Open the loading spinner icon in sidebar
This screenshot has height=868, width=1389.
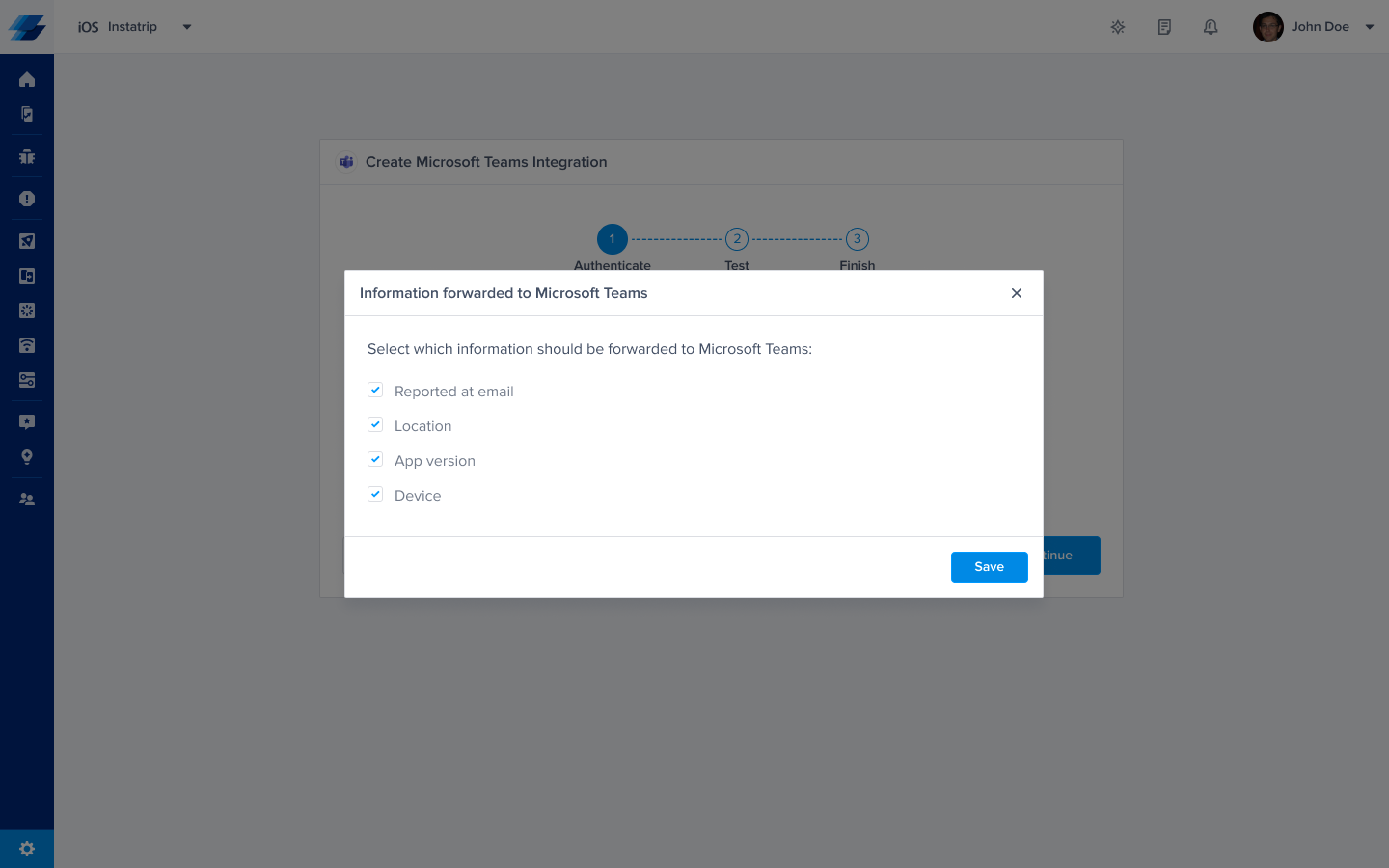tap(27, 311)
